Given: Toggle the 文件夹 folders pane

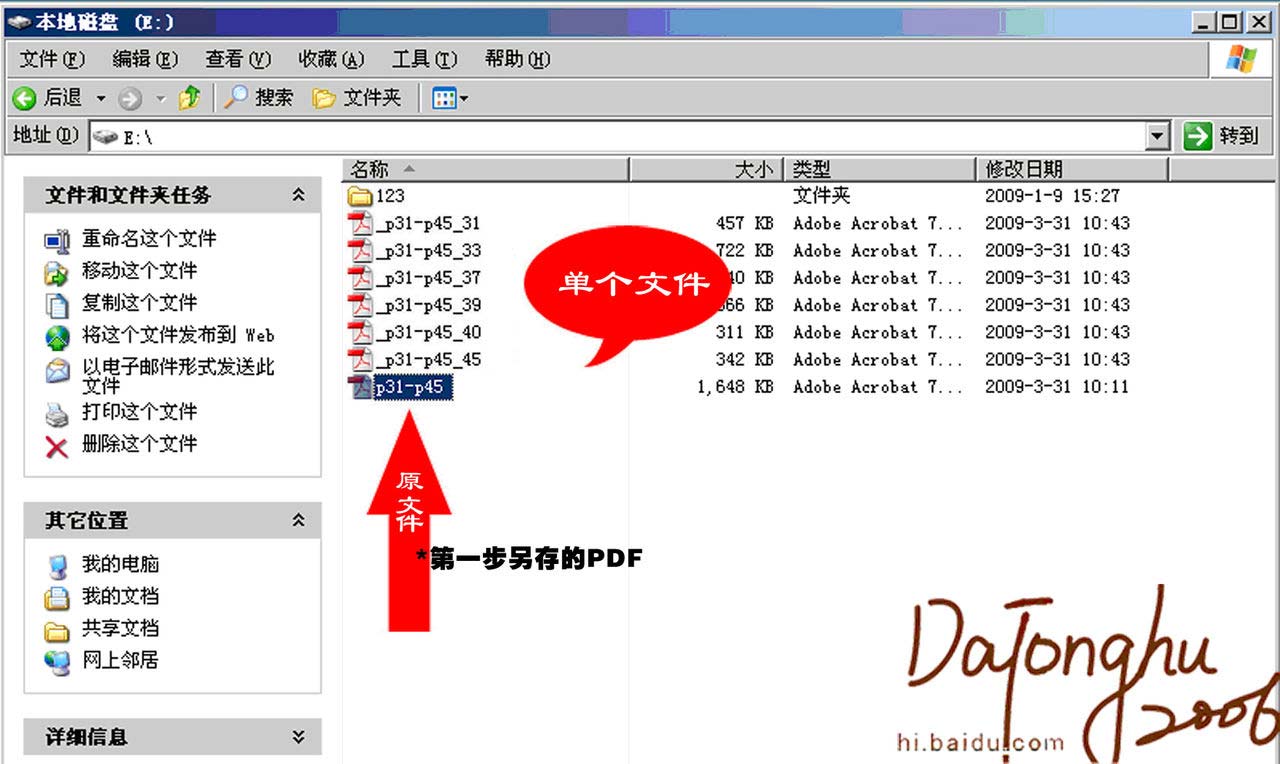Looking at the screenshot, I should [357, 98].
